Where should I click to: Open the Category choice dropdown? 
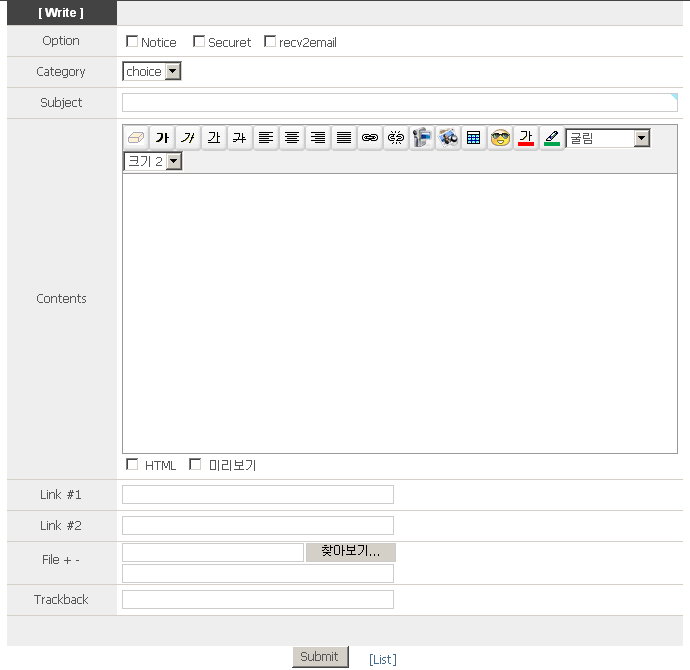152,72
